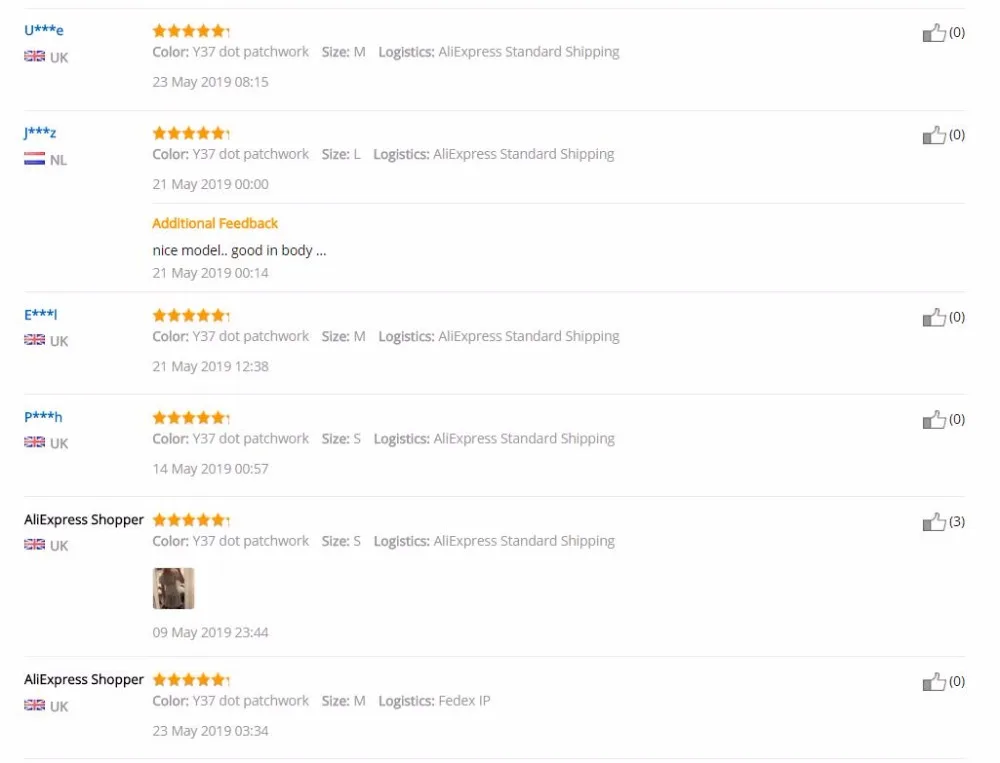Image resolution: width=1000 pixels, height=763 pixels.
Task: Click Additional Feedback heading
Action: [x=215, y=223]
